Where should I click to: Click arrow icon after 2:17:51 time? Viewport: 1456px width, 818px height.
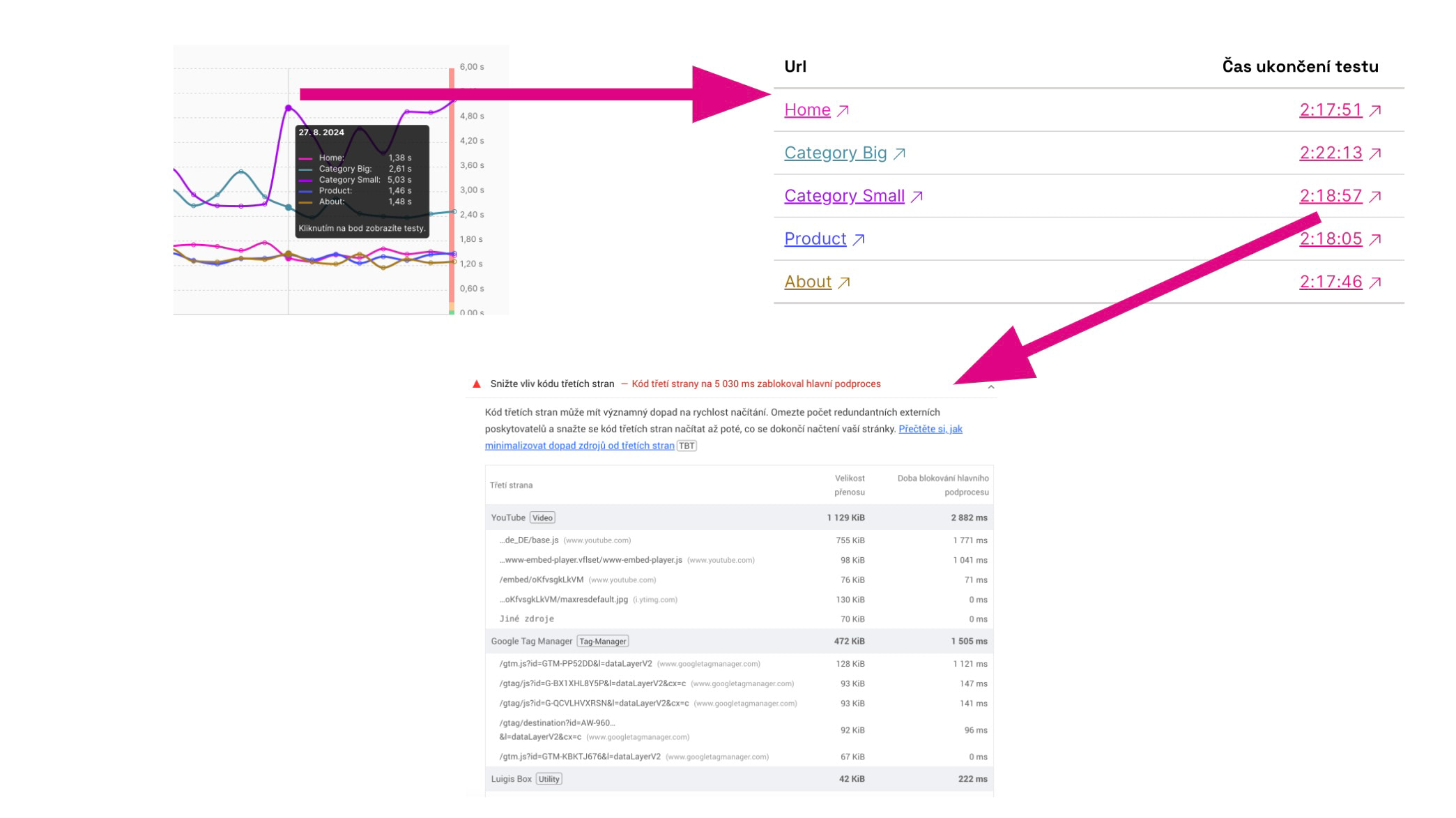(1374, 110)
